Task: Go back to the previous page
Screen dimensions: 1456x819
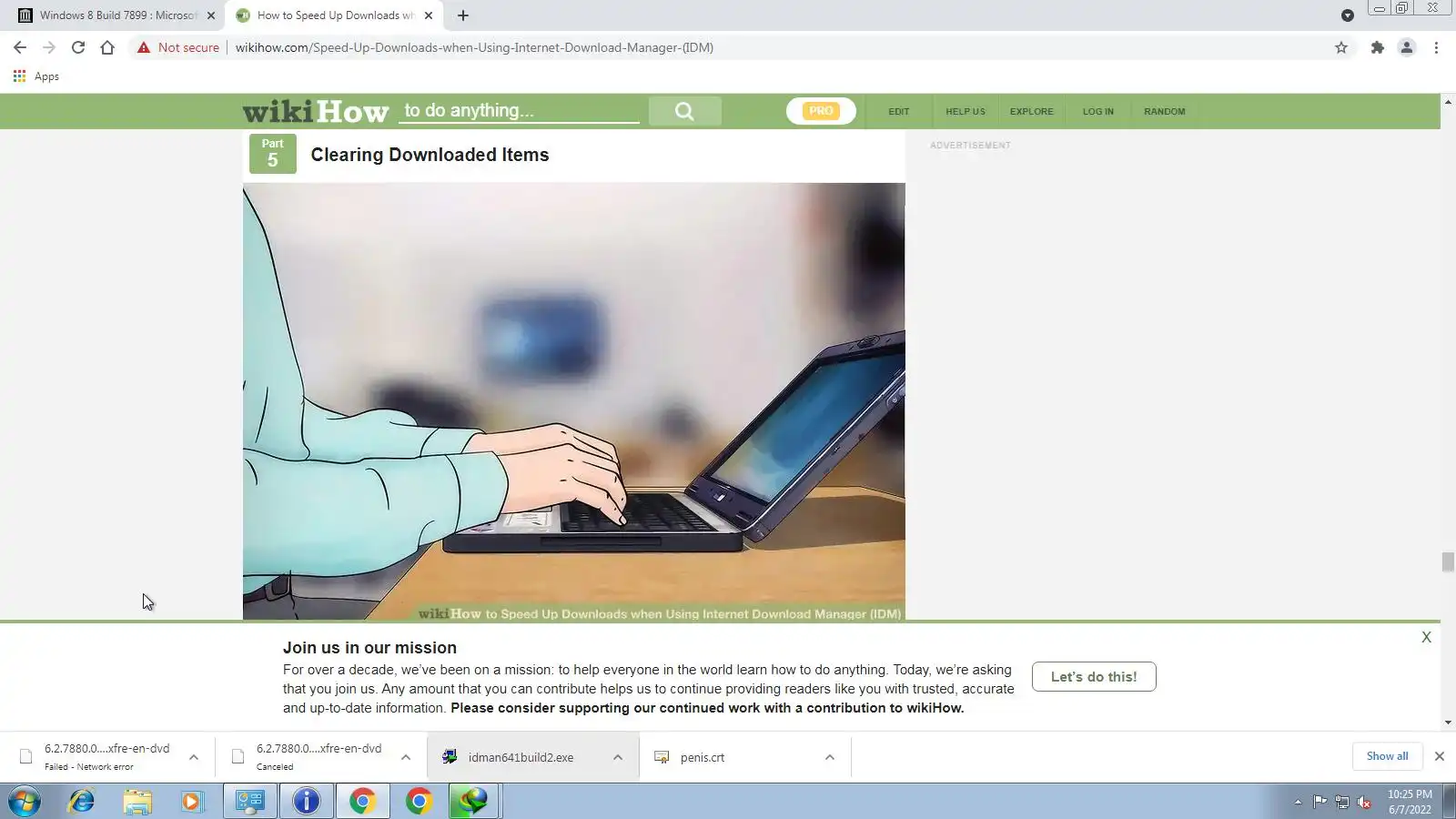Action: point(20,47)
